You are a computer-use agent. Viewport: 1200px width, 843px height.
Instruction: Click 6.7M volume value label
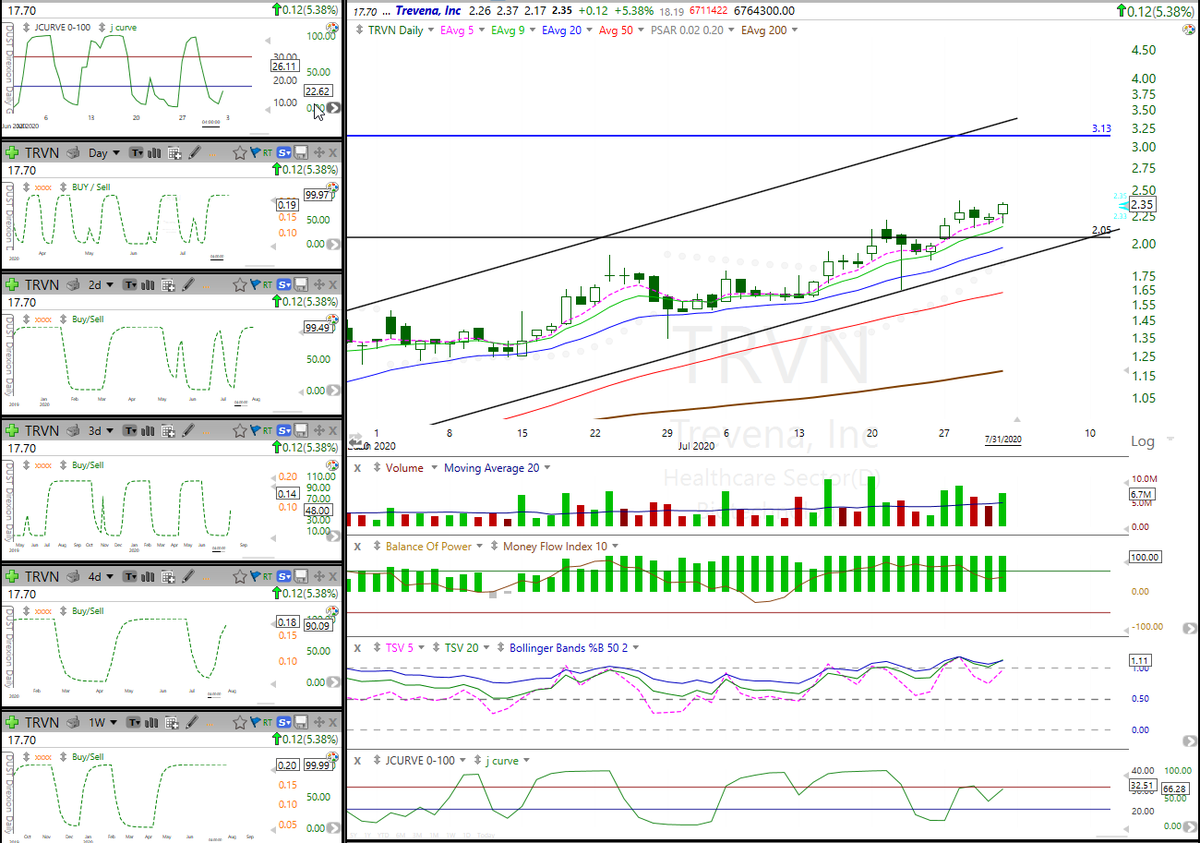pos(1142,494)
